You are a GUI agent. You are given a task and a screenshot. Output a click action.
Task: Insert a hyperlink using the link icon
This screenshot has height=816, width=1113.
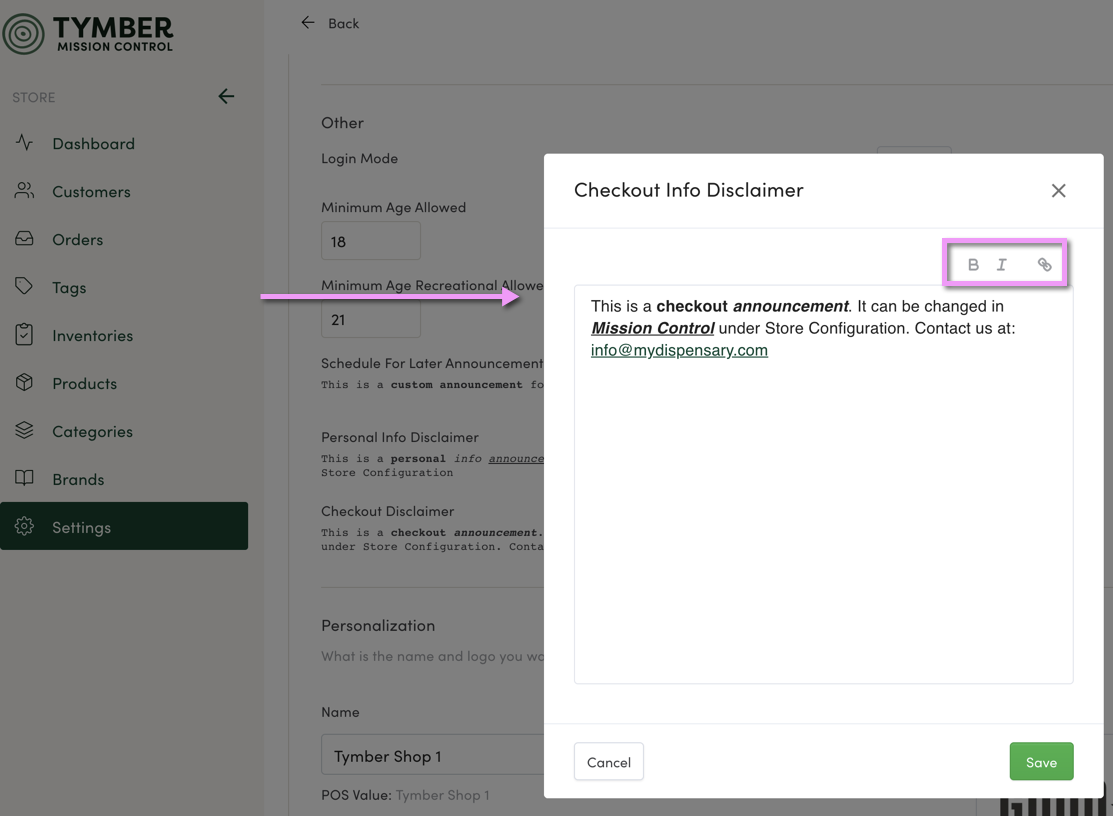[x=1044, y=265]
